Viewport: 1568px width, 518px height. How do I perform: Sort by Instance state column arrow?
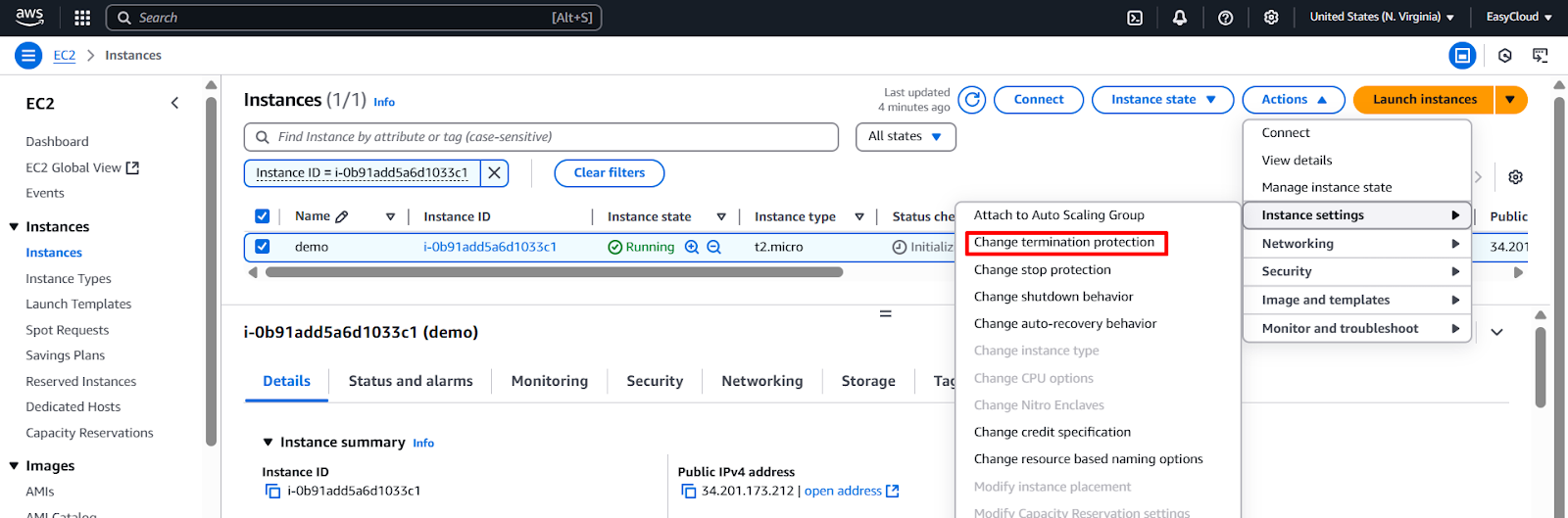pos(721,217)
